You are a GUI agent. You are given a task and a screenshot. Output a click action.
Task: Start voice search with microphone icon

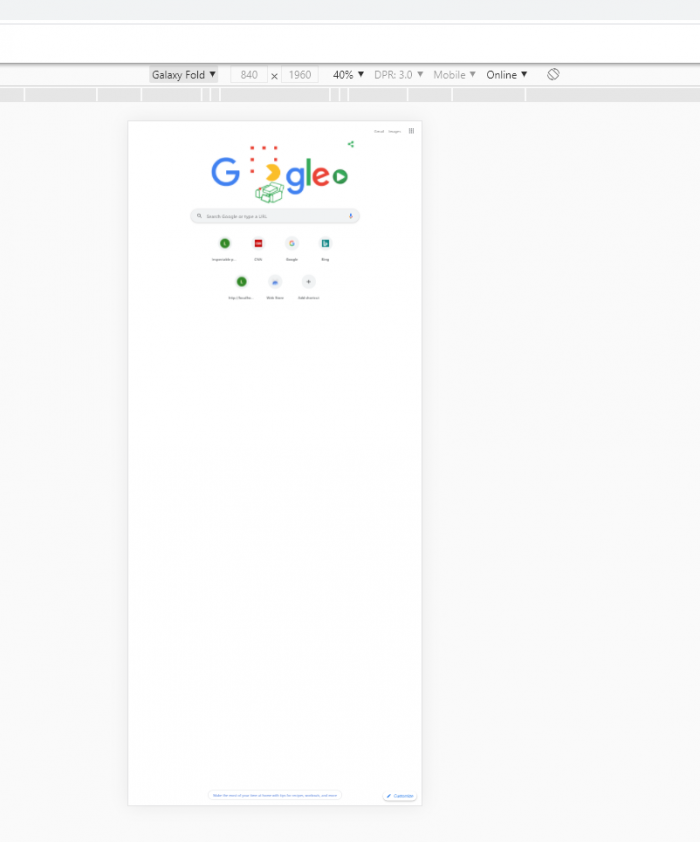[351, 216]
